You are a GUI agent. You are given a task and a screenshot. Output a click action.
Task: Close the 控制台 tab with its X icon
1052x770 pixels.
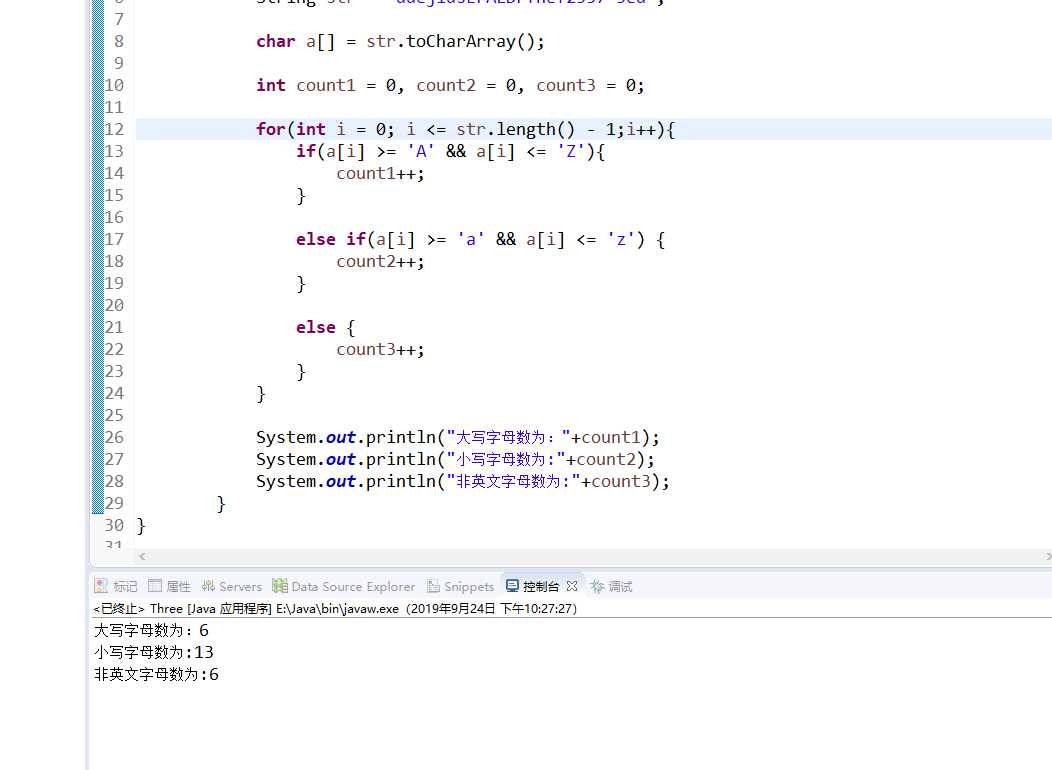572,586
